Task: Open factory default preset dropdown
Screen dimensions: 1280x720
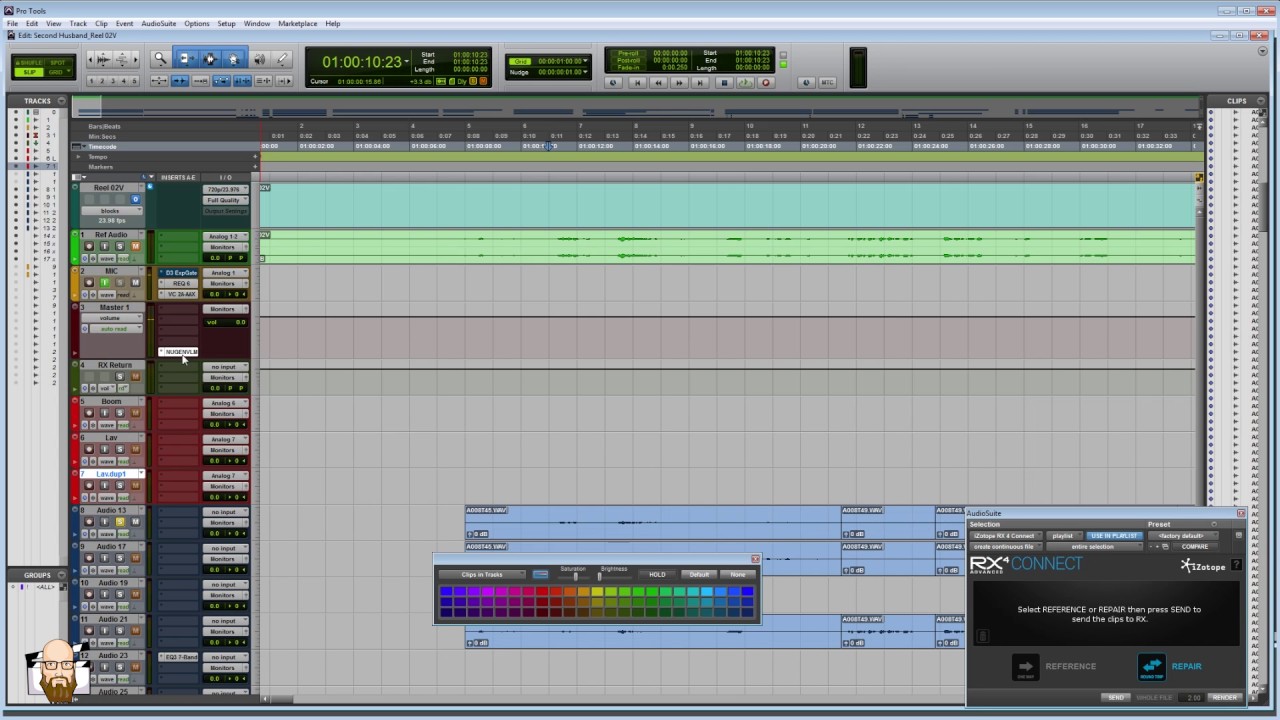Action: pos(1183,536)
